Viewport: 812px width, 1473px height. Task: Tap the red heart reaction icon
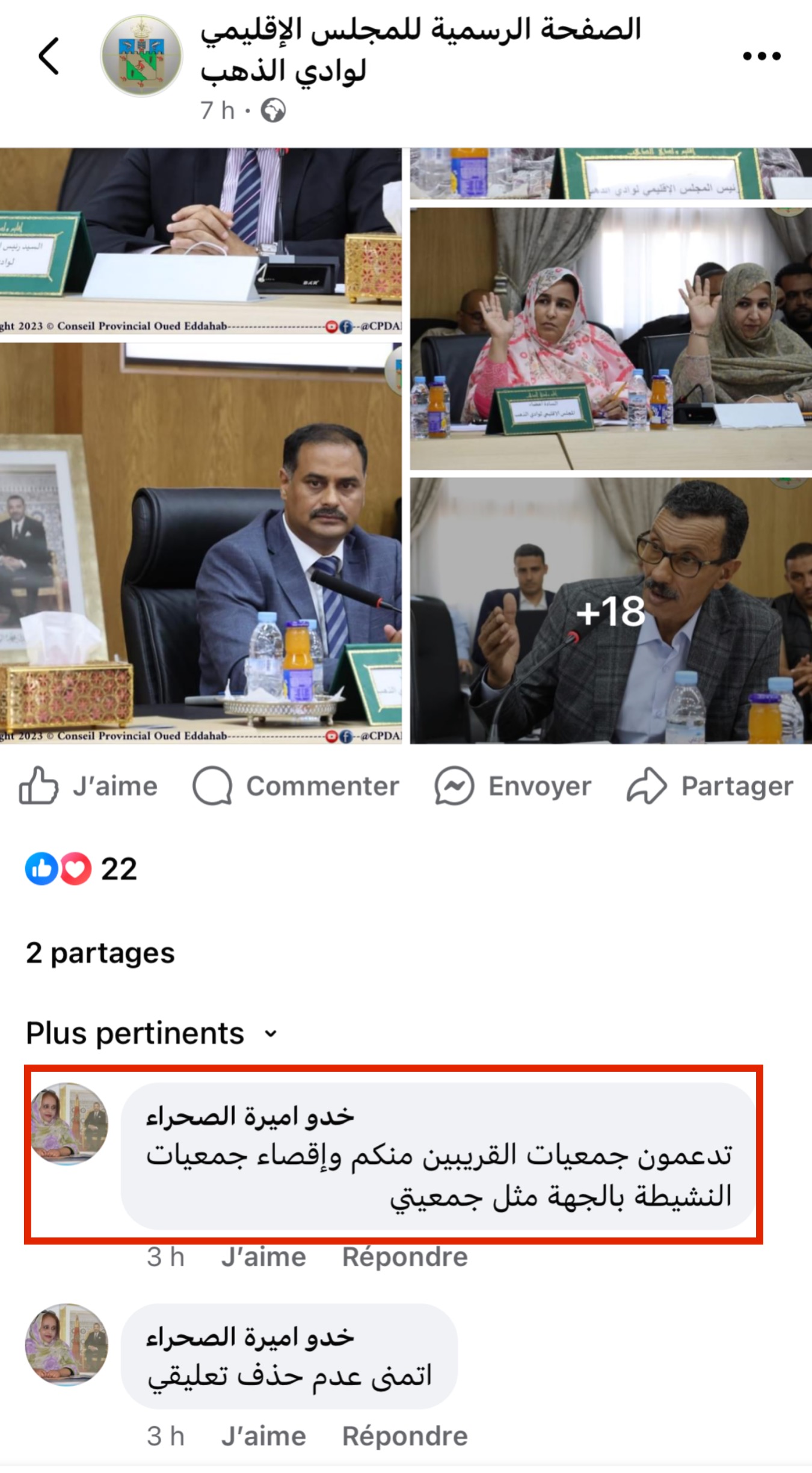(75, 869)
